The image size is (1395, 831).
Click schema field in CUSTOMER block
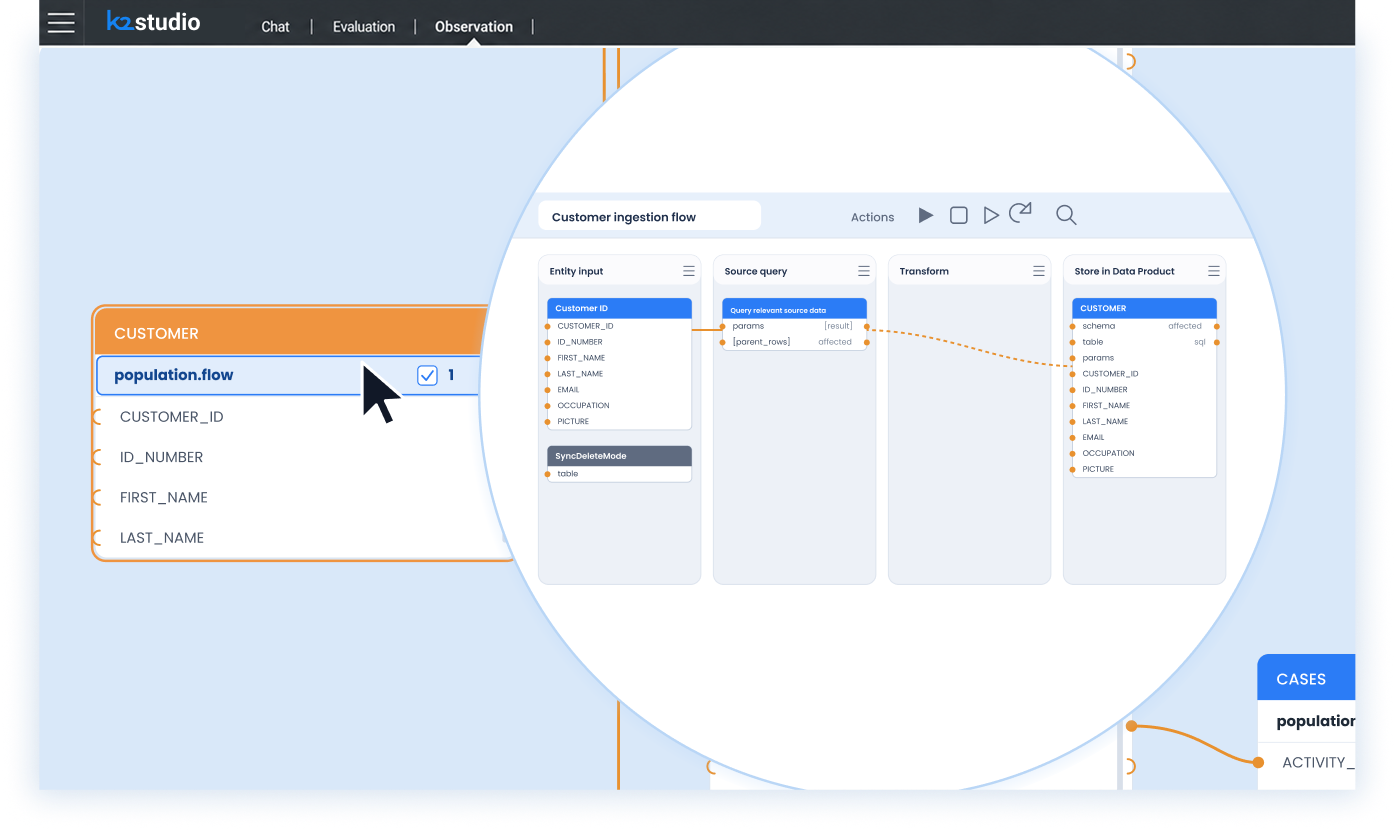1098,326
